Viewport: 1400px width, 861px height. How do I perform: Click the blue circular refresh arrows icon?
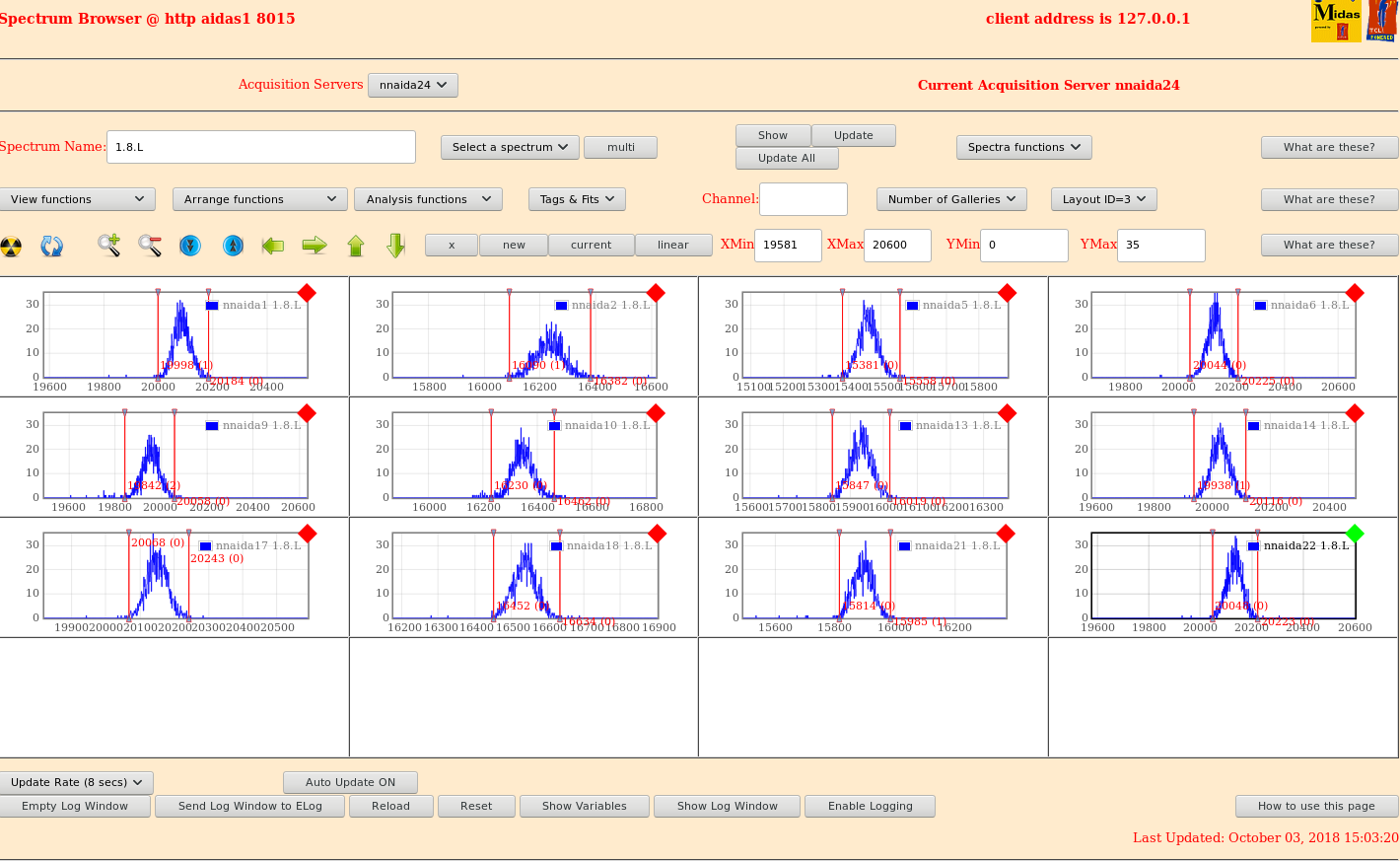[51, 246]
